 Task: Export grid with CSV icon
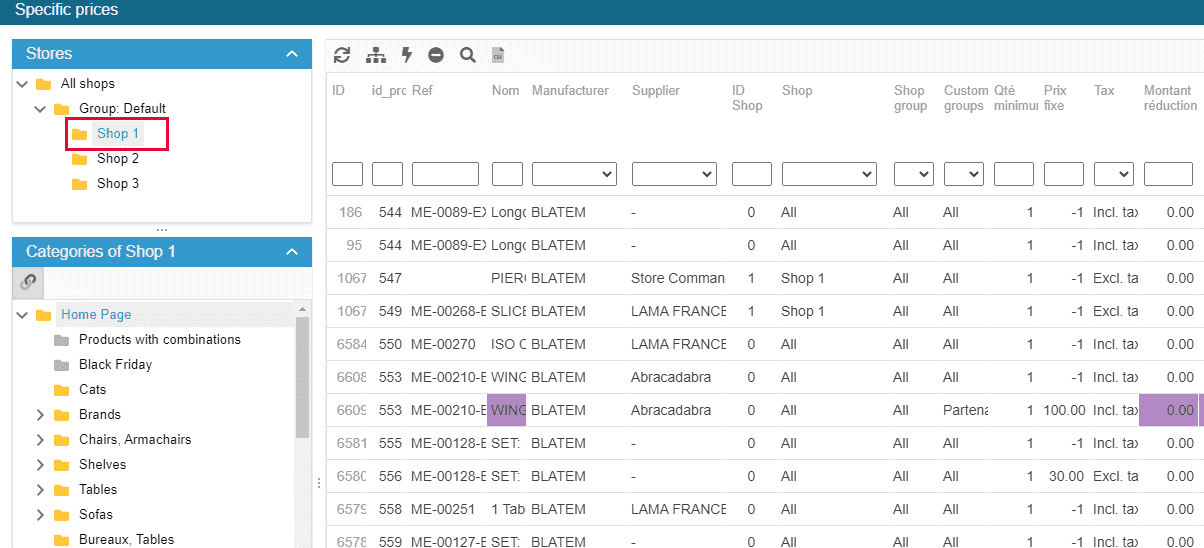498,55
